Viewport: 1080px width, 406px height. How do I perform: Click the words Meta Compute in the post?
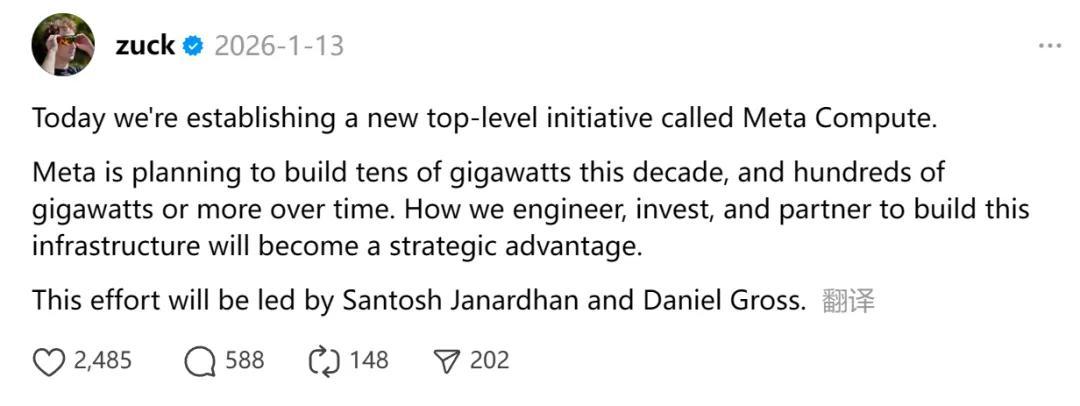point(838,118)
